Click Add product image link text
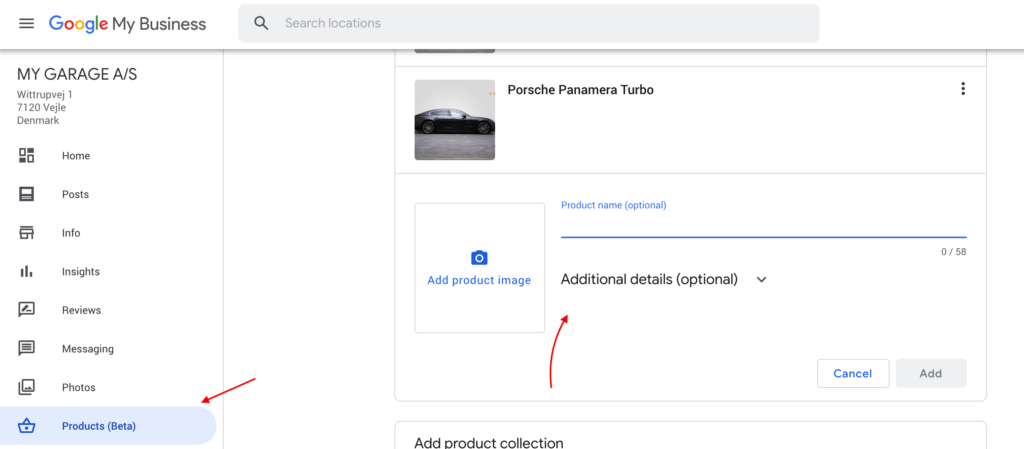 click(x=479, y=280)
